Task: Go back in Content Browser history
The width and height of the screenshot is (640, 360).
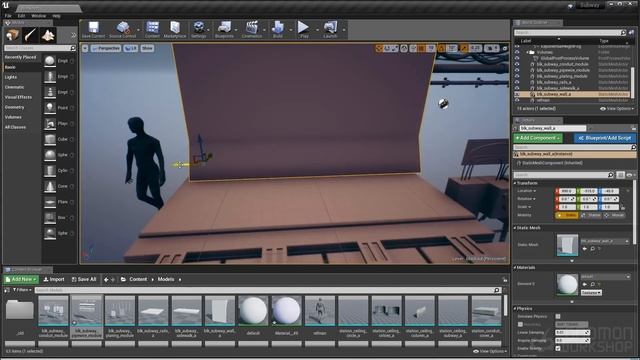Action: pos(106,280)
